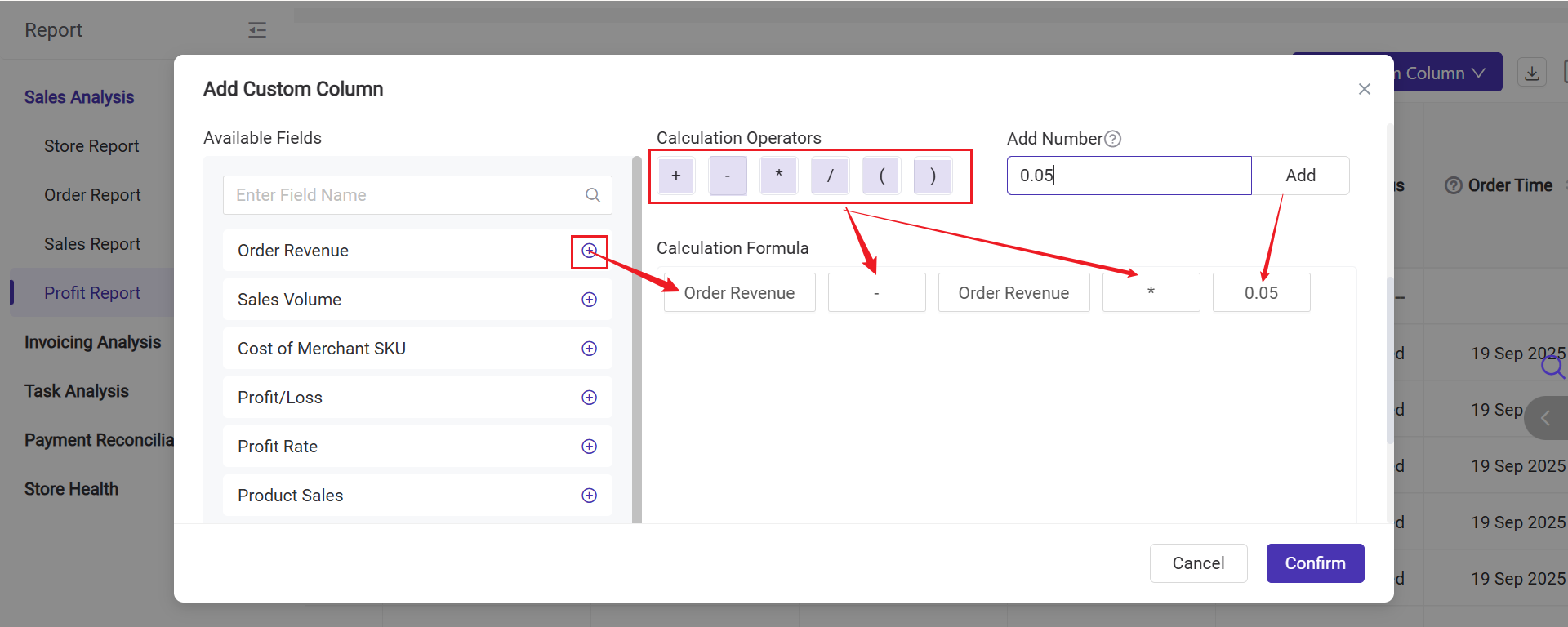Image resolution: width=1568 pixels, height=627 pixels.
Task: Open Profit Report in sidebar
Action: click(x=92, y=293)
